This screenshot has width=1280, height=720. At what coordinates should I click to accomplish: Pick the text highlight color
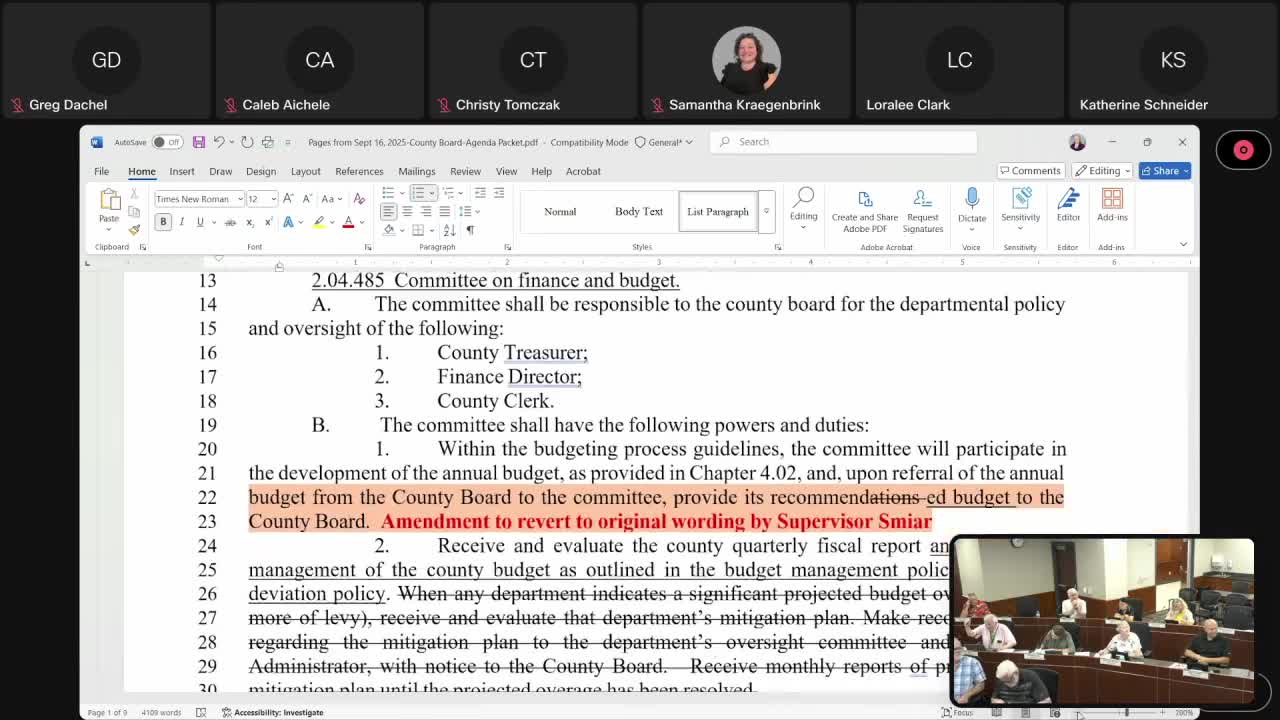(x=319, y=222)
